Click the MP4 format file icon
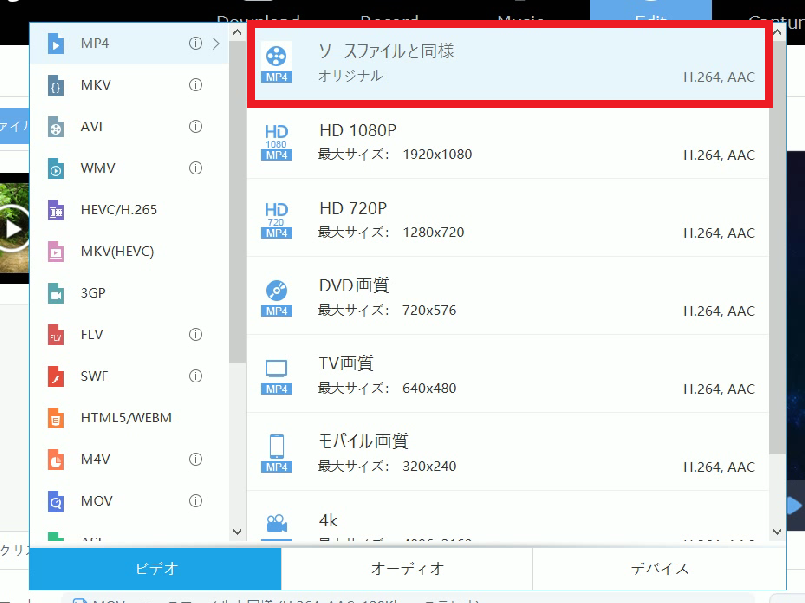 coord(56,44)
